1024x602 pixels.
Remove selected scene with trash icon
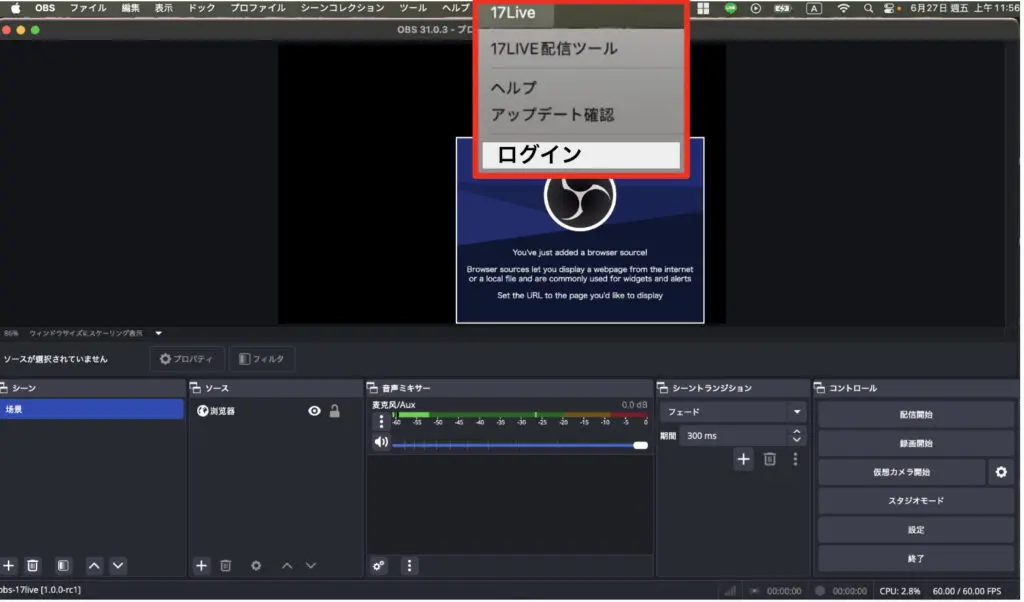[x=32, y=567]
